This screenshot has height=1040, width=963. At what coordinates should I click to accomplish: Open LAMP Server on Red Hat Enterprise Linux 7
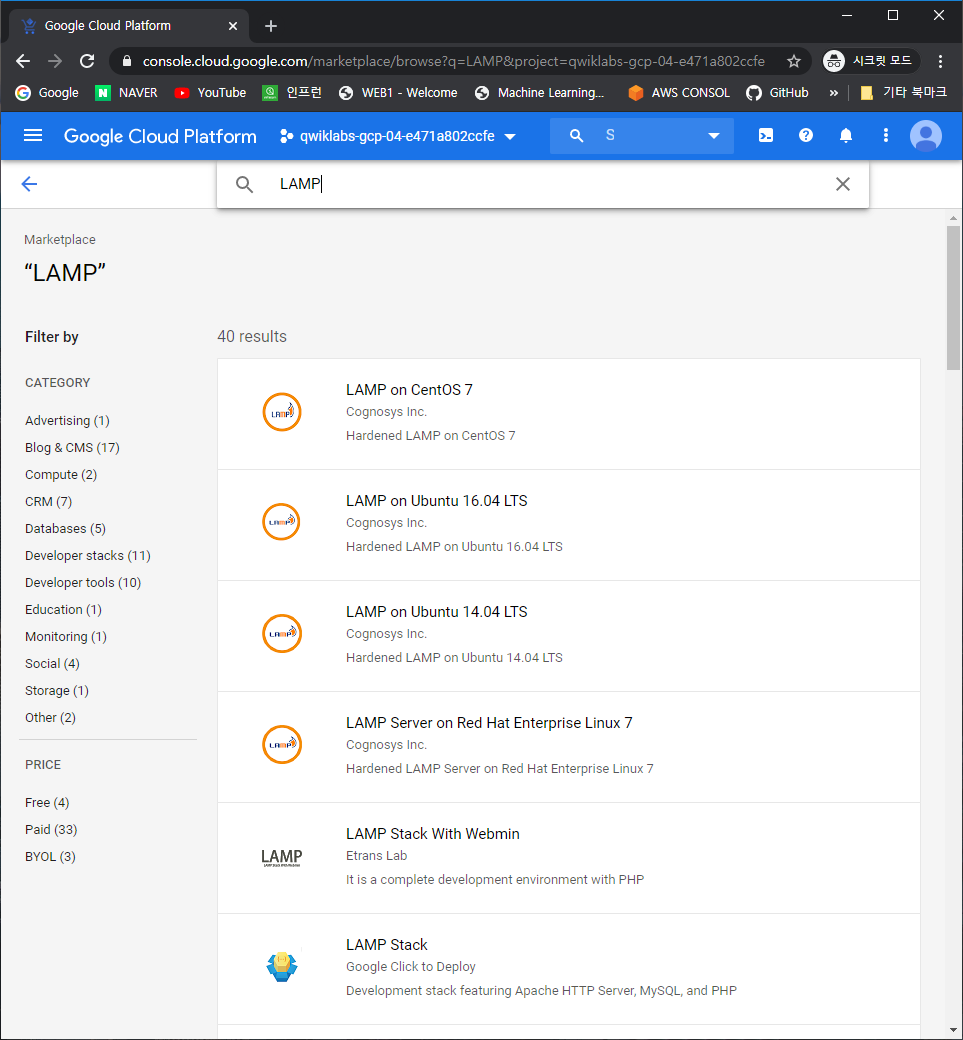tap(489, 722)
